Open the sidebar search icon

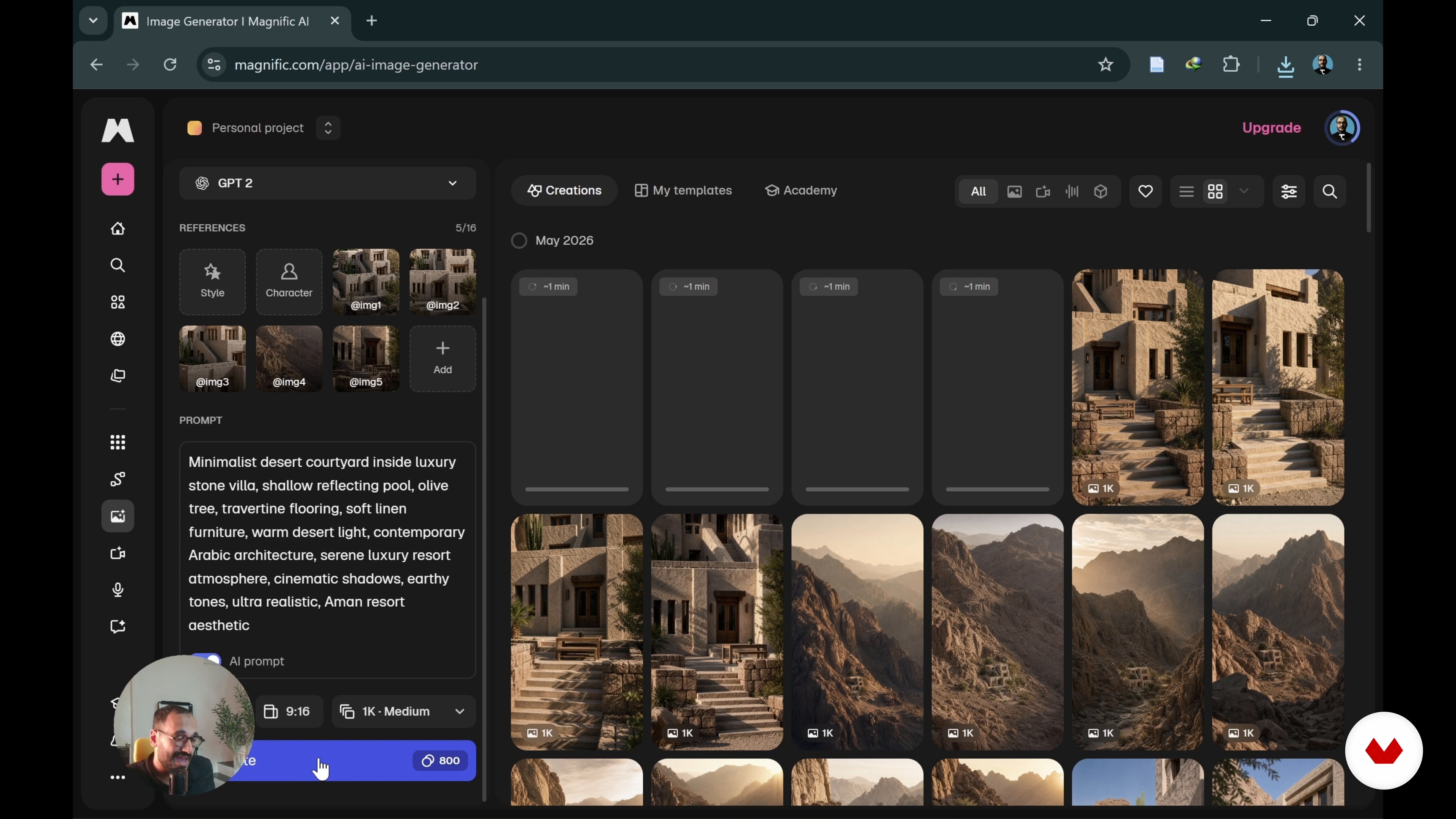pyautogui.click(x=118, y=266)
